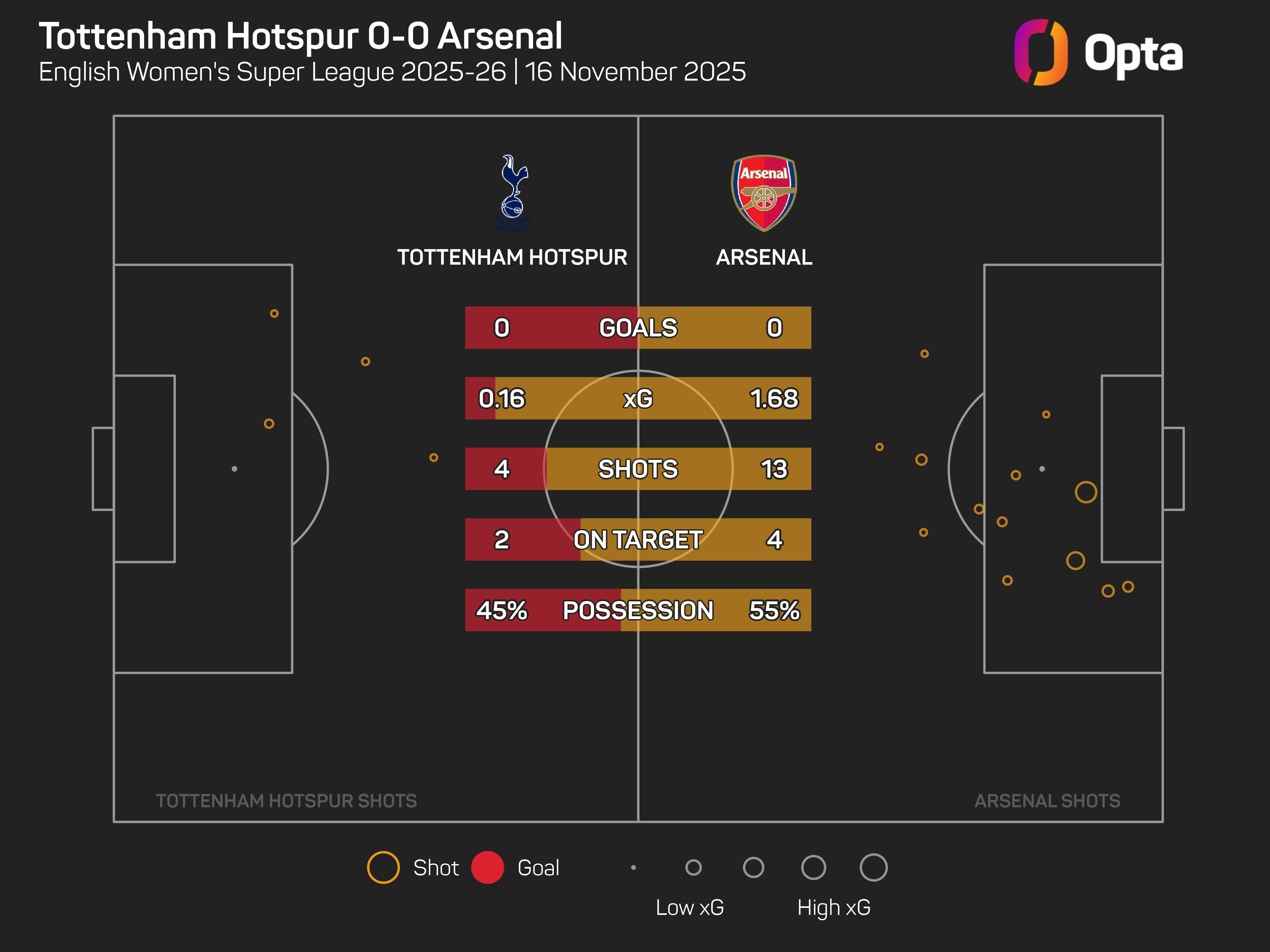
Task: Click the largest xG legend circle
Action: [x=873, y=867]
